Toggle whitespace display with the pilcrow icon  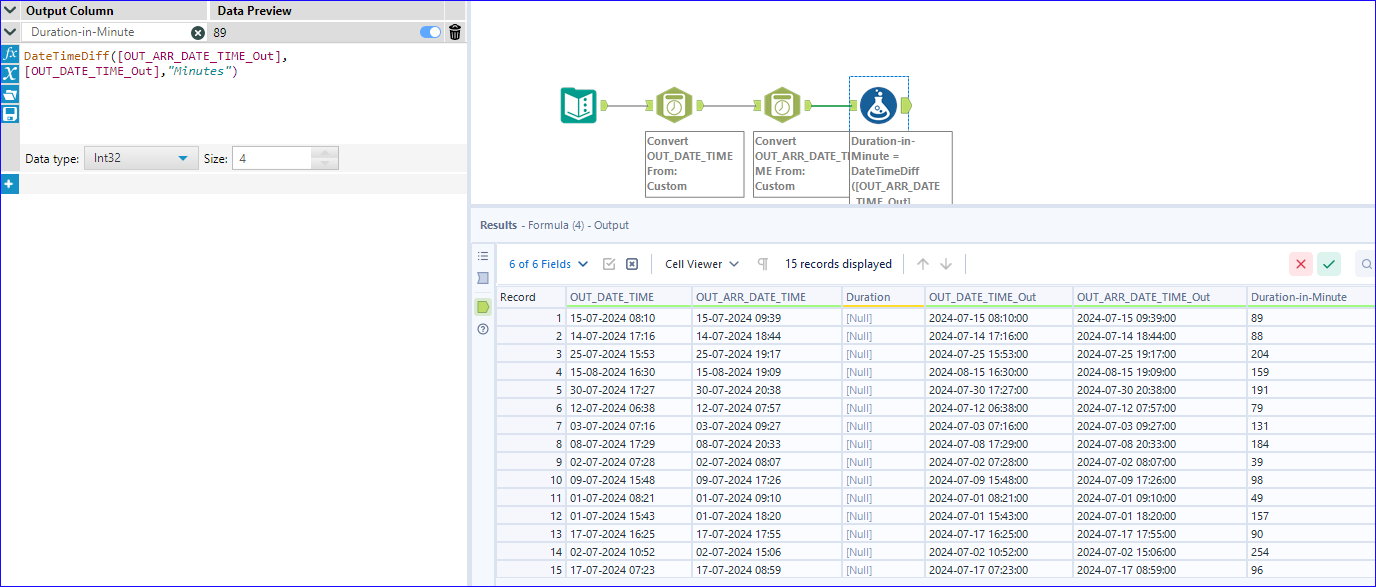point(761,263)
